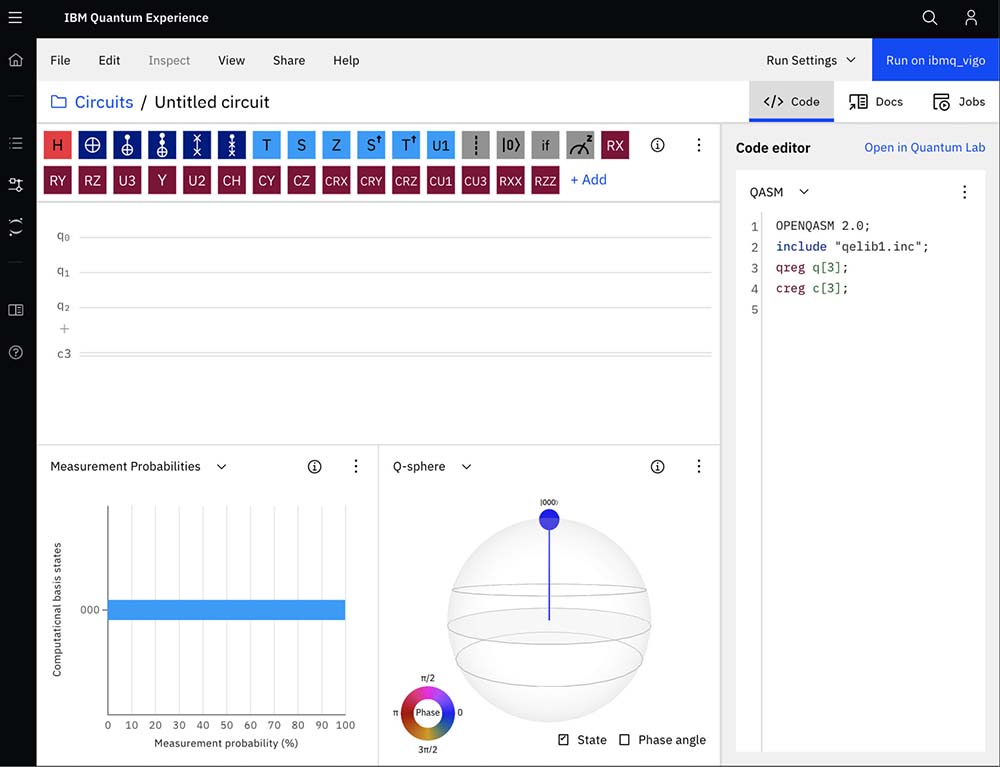Open the user profile icon
Image resolution: width=1000 pixels, height=767 pixels.
(971, 18)
